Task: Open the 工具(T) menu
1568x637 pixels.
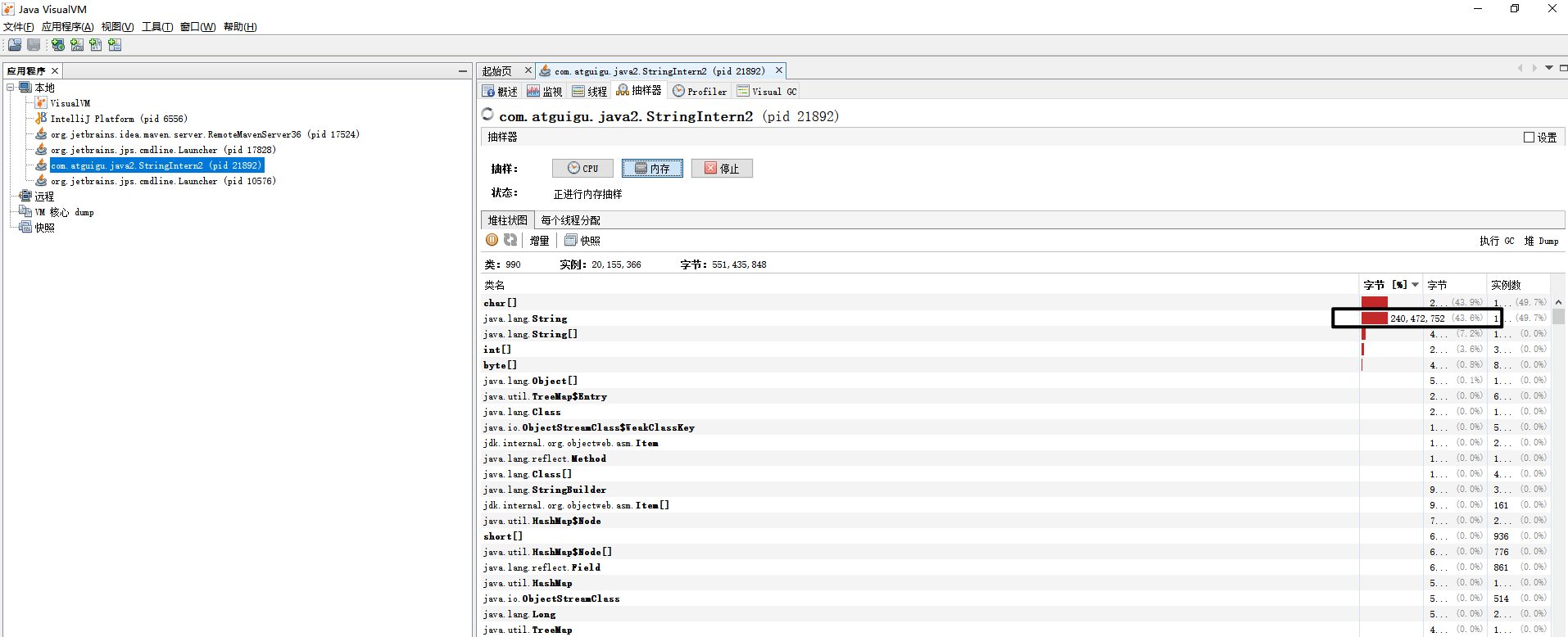Action: (x=157, y=27)
